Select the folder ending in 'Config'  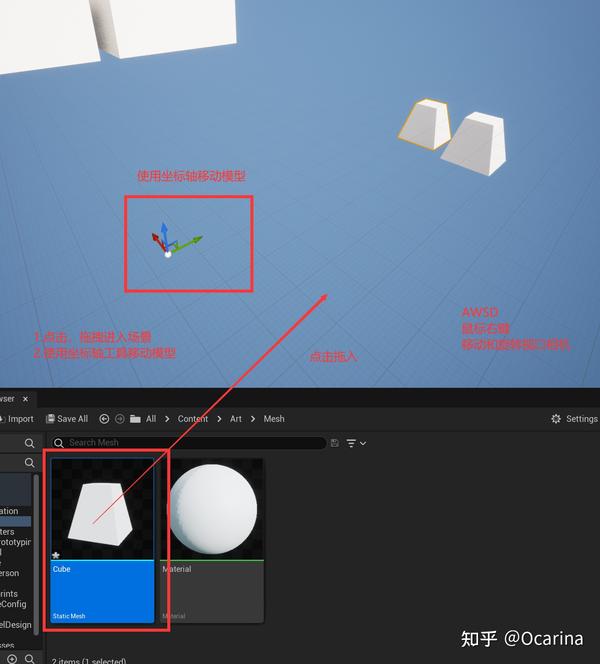(x=13, y=604)
